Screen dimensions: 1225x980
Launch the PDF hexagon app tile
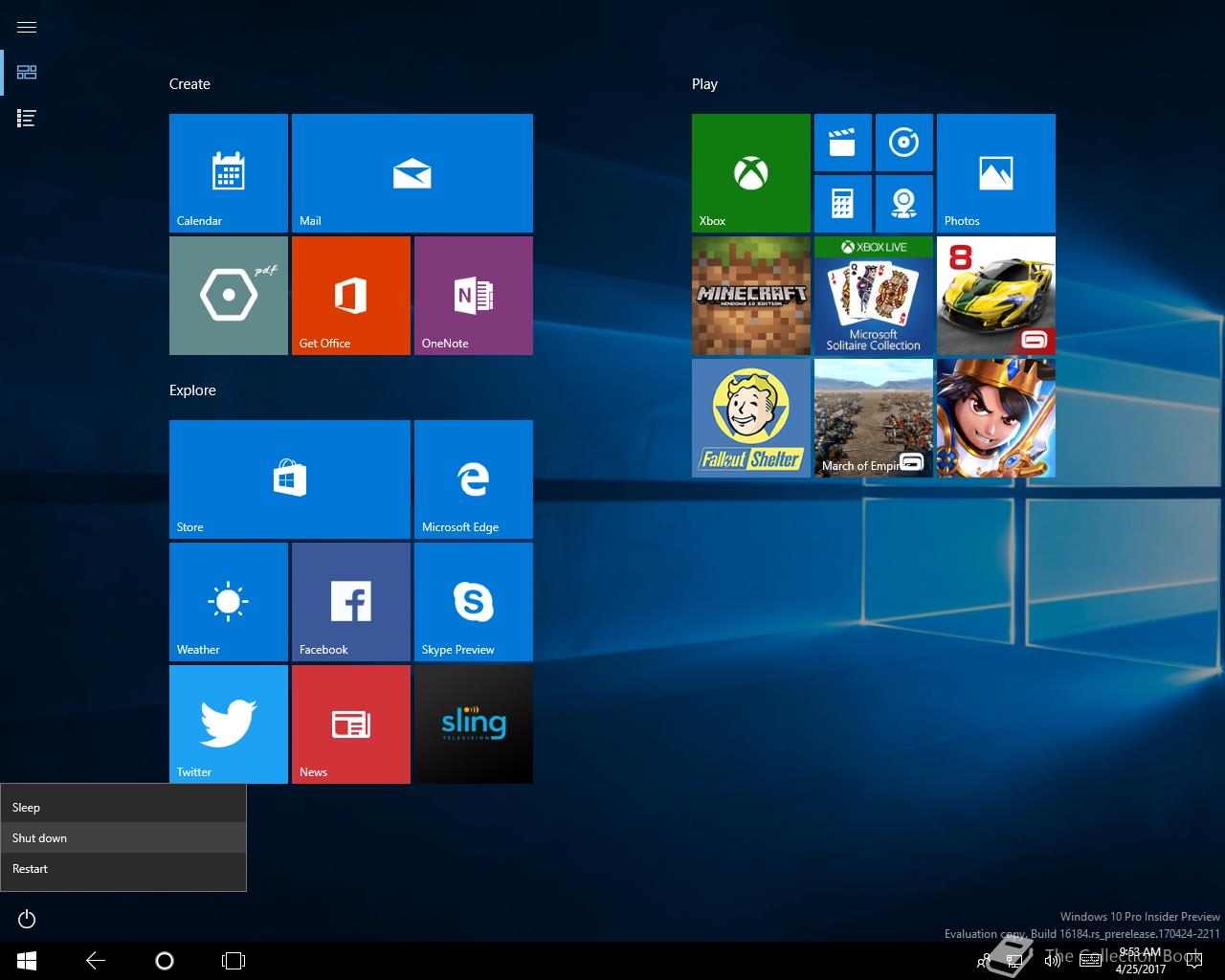[x=229, y=296]
